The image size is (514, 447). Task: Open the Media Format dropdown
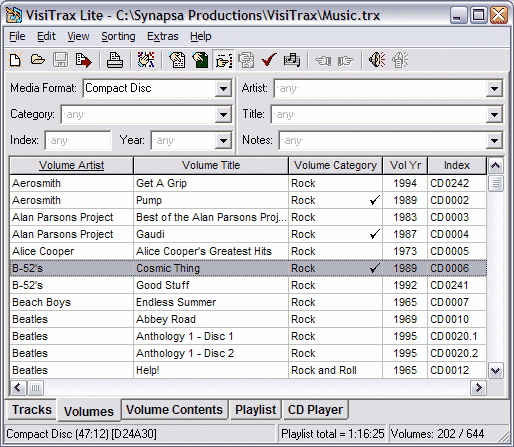(x=223, y=89)
